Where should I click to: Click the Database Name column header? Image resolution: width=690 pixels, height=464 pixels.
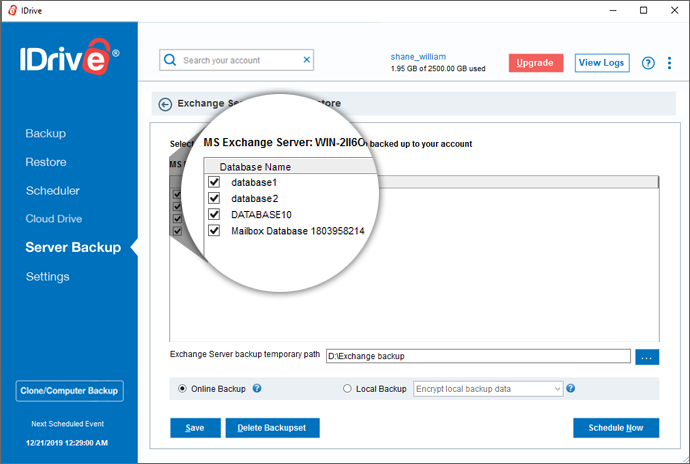255,167
